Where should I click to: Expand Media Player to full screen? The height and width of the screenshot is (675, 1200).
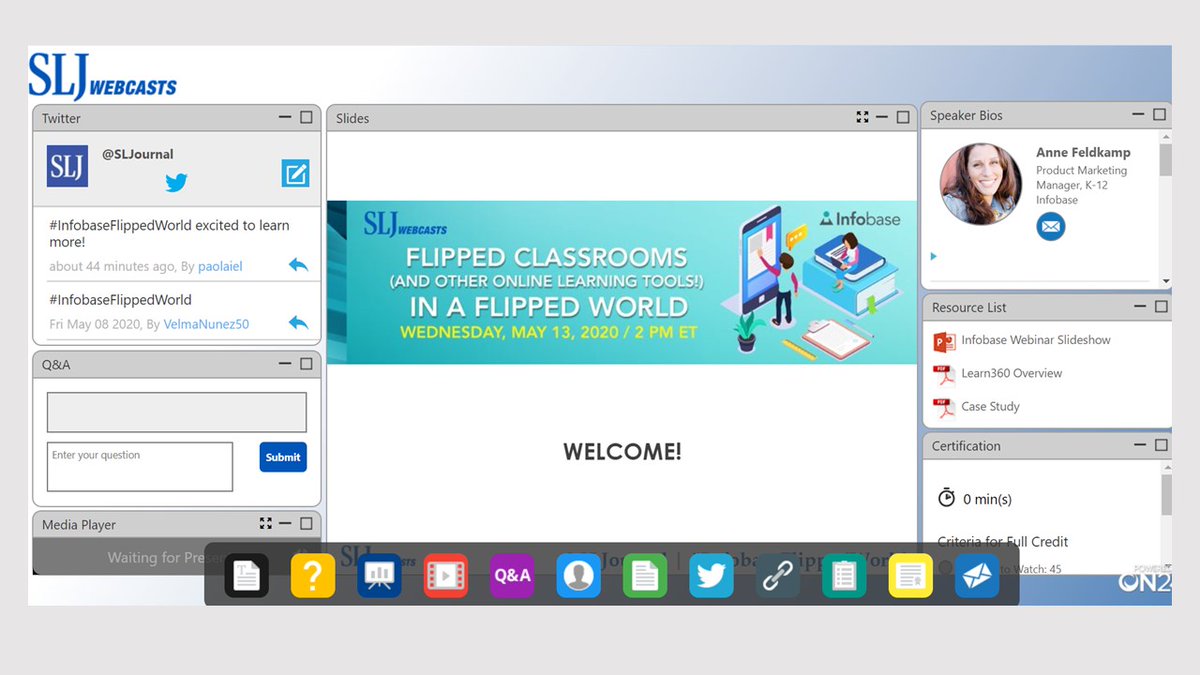(265, 523)
